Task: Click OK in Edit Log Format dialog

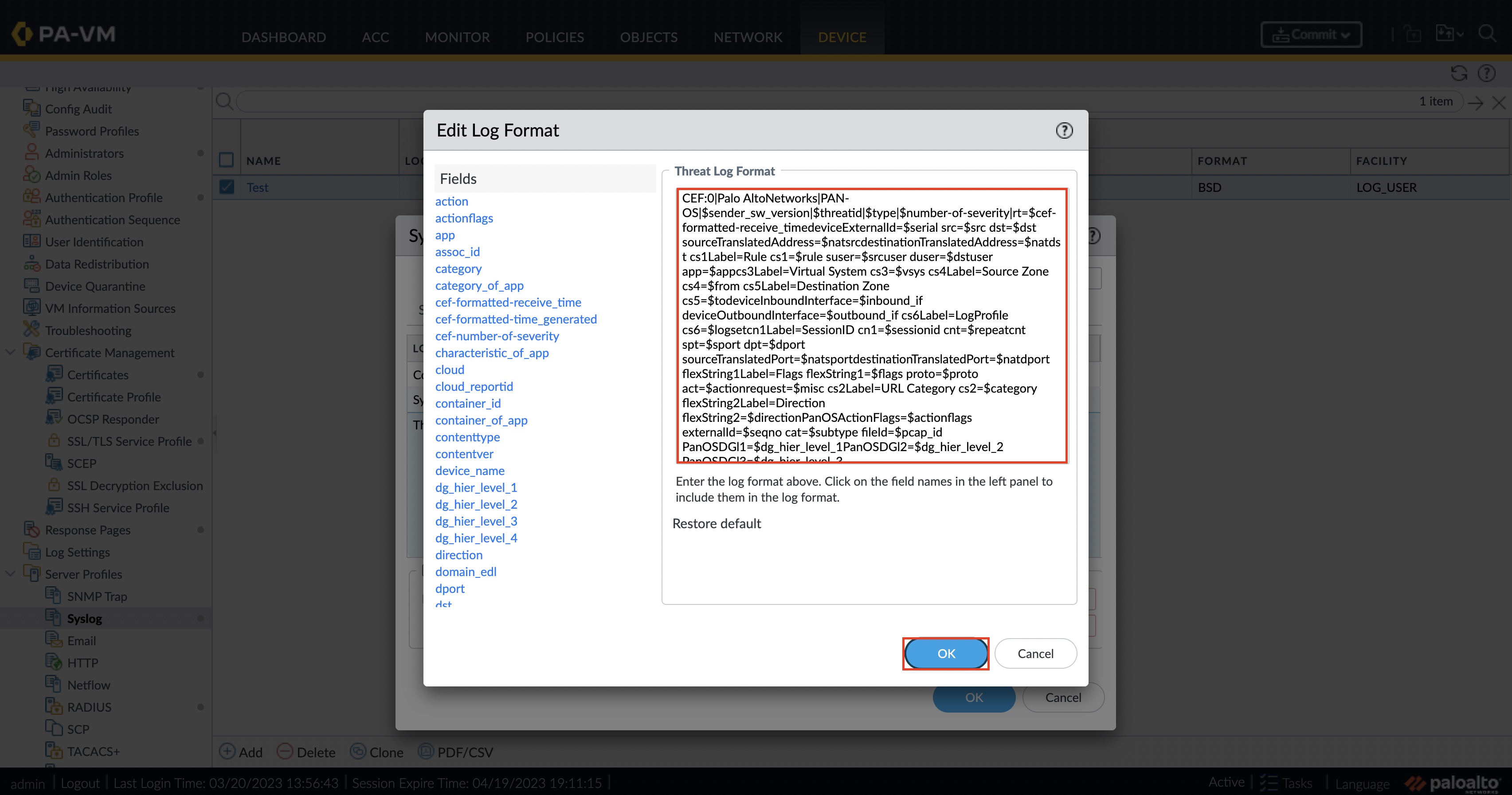Action: tap(946, 654)
